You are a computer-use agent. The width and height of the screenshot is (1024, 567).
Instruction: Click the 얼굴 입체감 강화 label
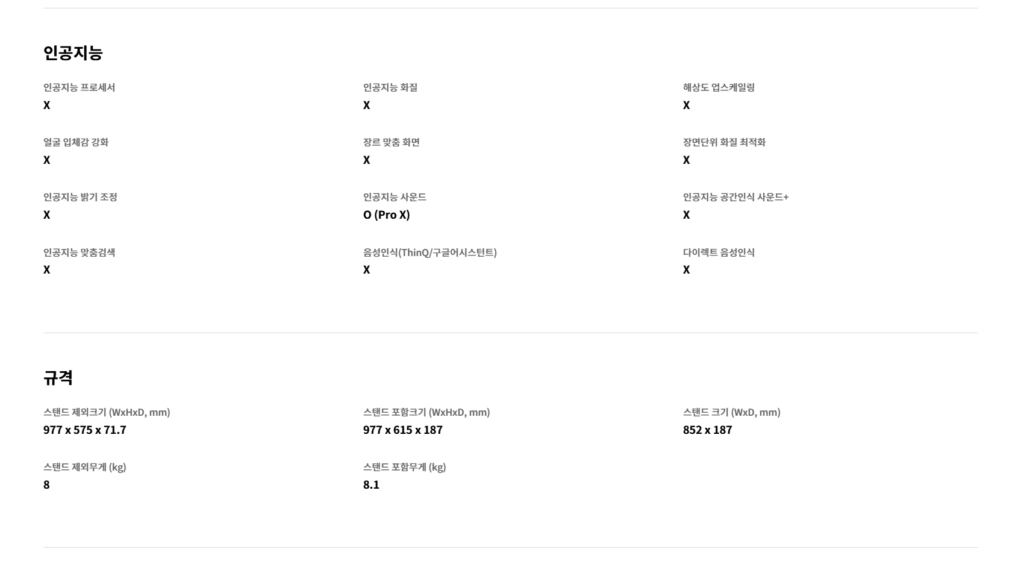click(x=76, y=142)
